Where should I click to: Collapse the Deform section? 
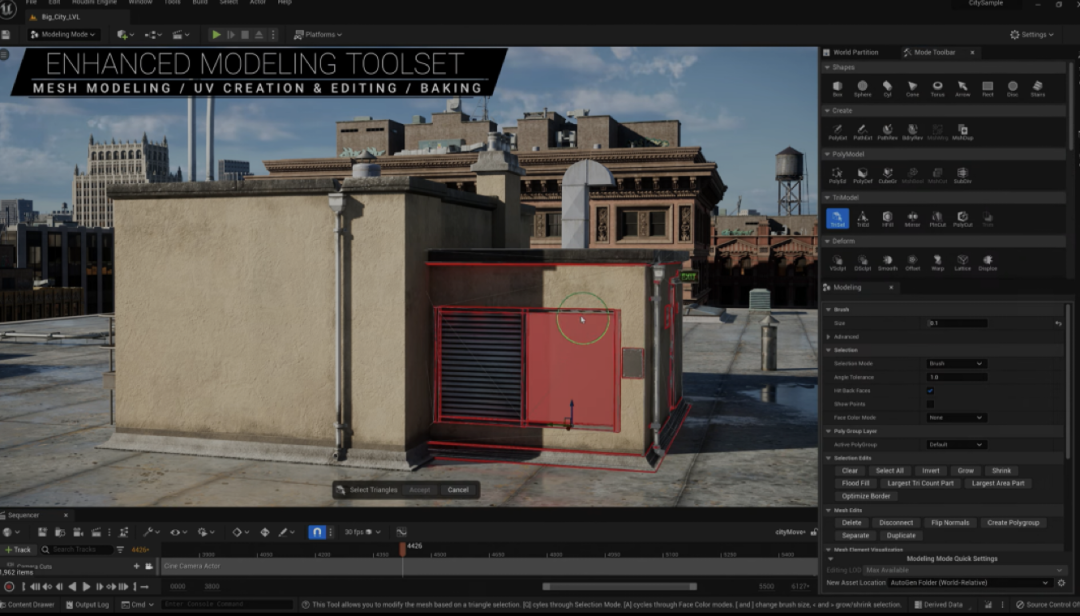click(x=828, y=241)
